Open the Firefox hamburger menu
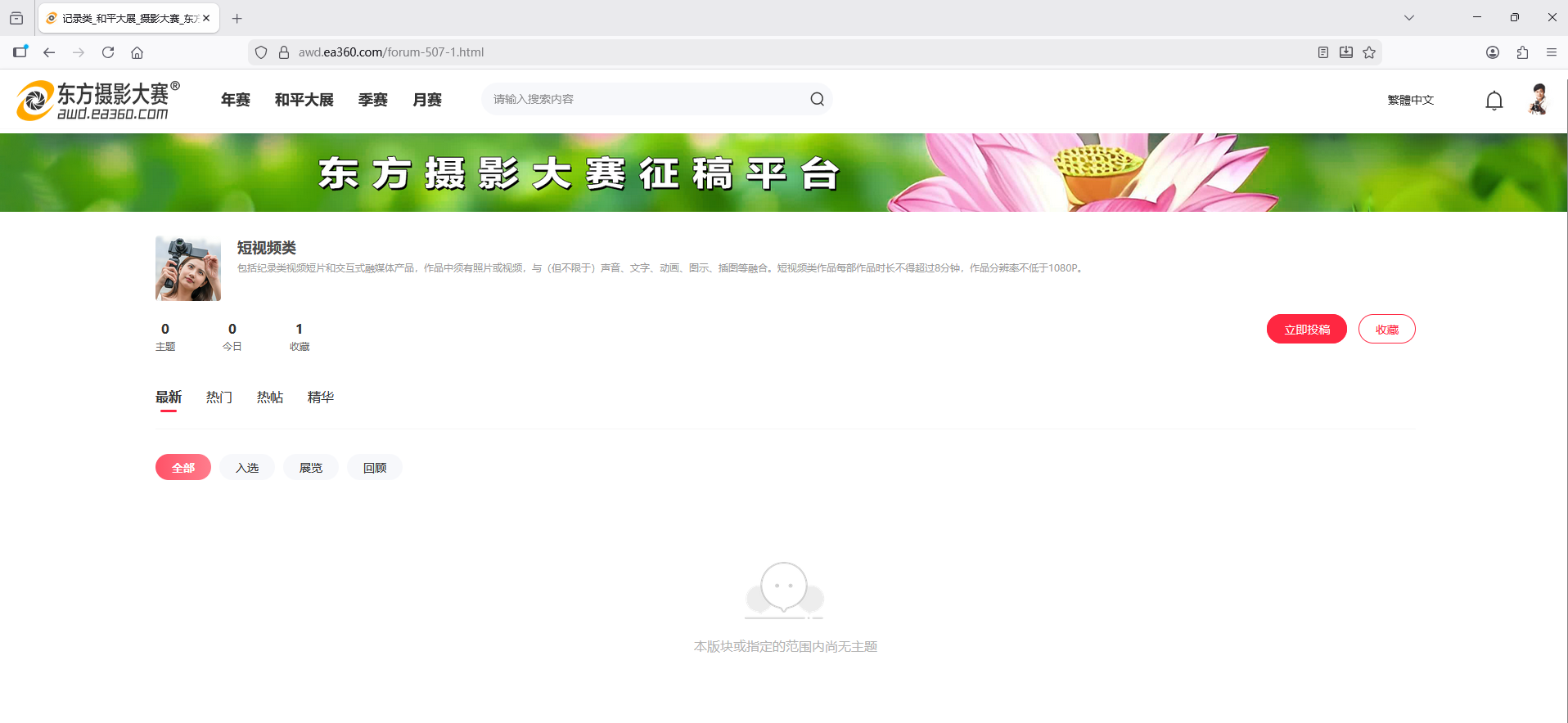The width and height of the screenshot is (1568, 723). (1551, 52)
